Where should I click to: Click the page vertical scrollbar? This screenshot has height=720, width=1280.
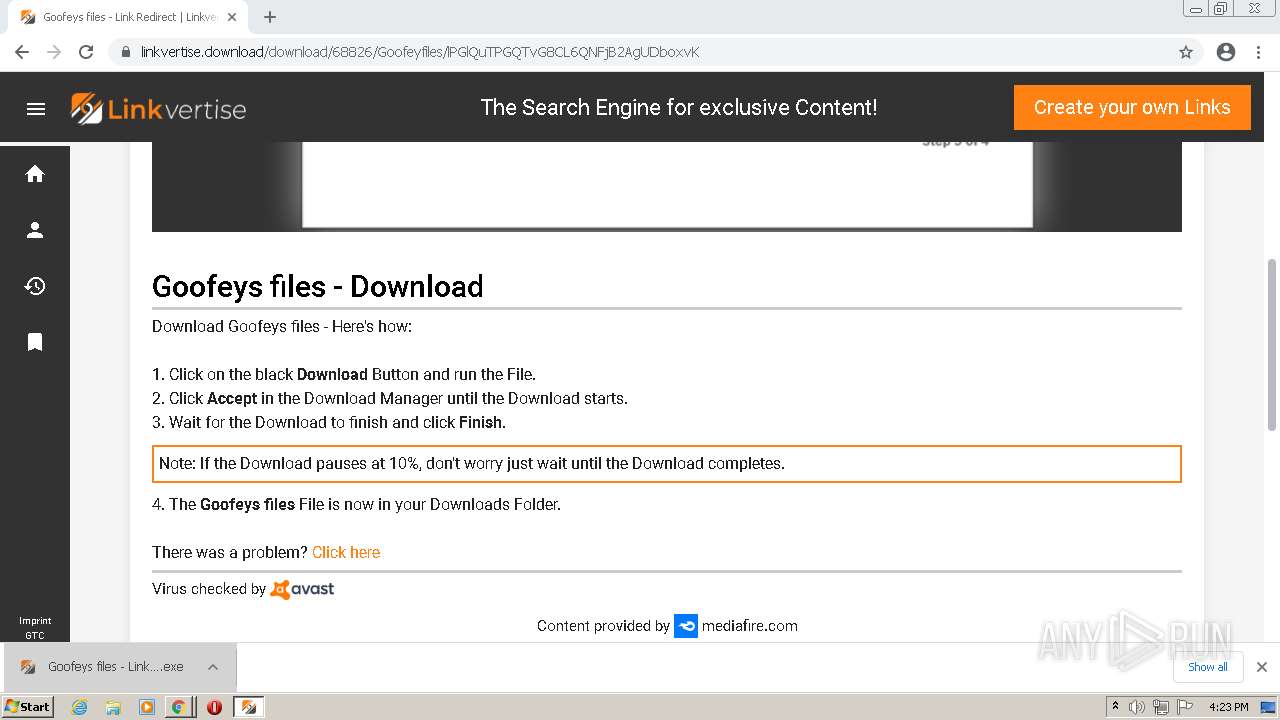[1272, 345]
